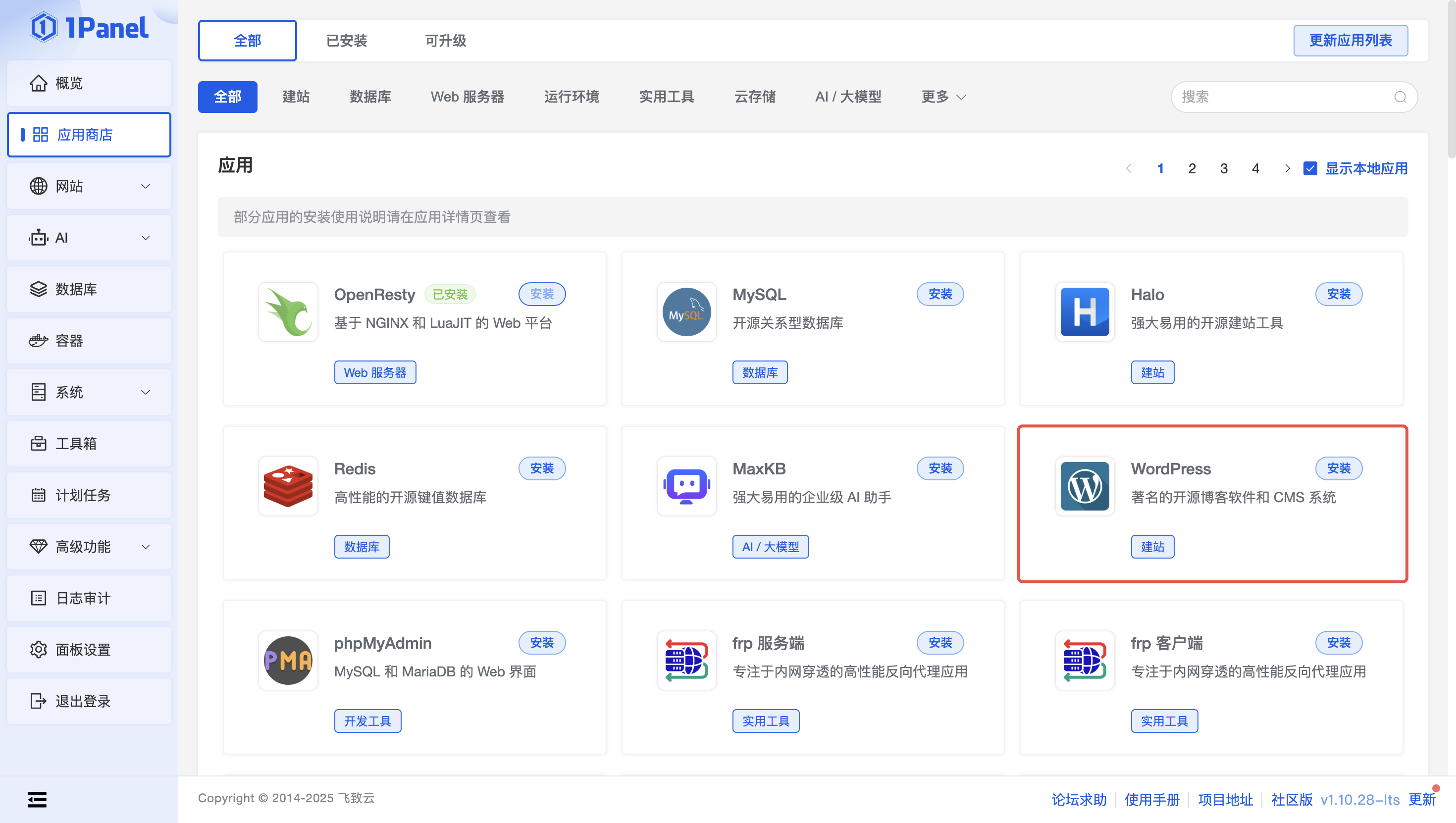Open the 论坛求助 footer link
The width and height of the screenshot is (1456, 823).
(1079, 799)
